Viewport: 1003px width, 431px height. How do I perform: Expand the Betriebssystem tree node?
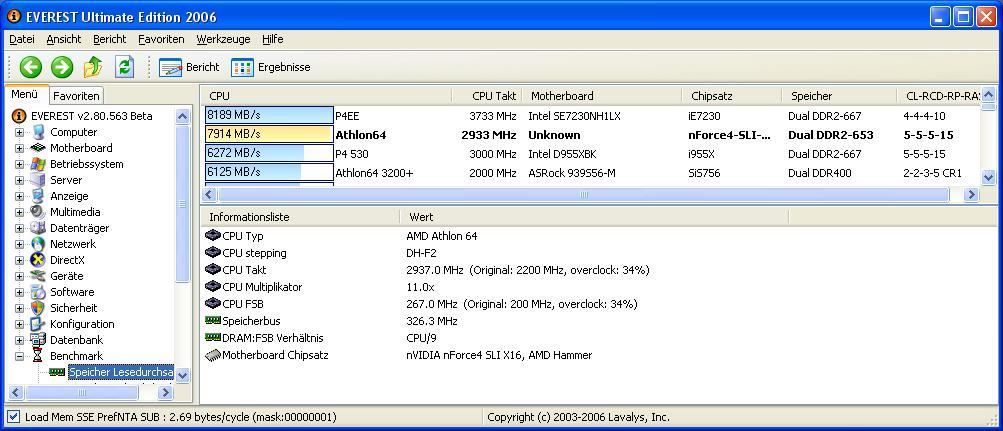(x=19, y=164)
